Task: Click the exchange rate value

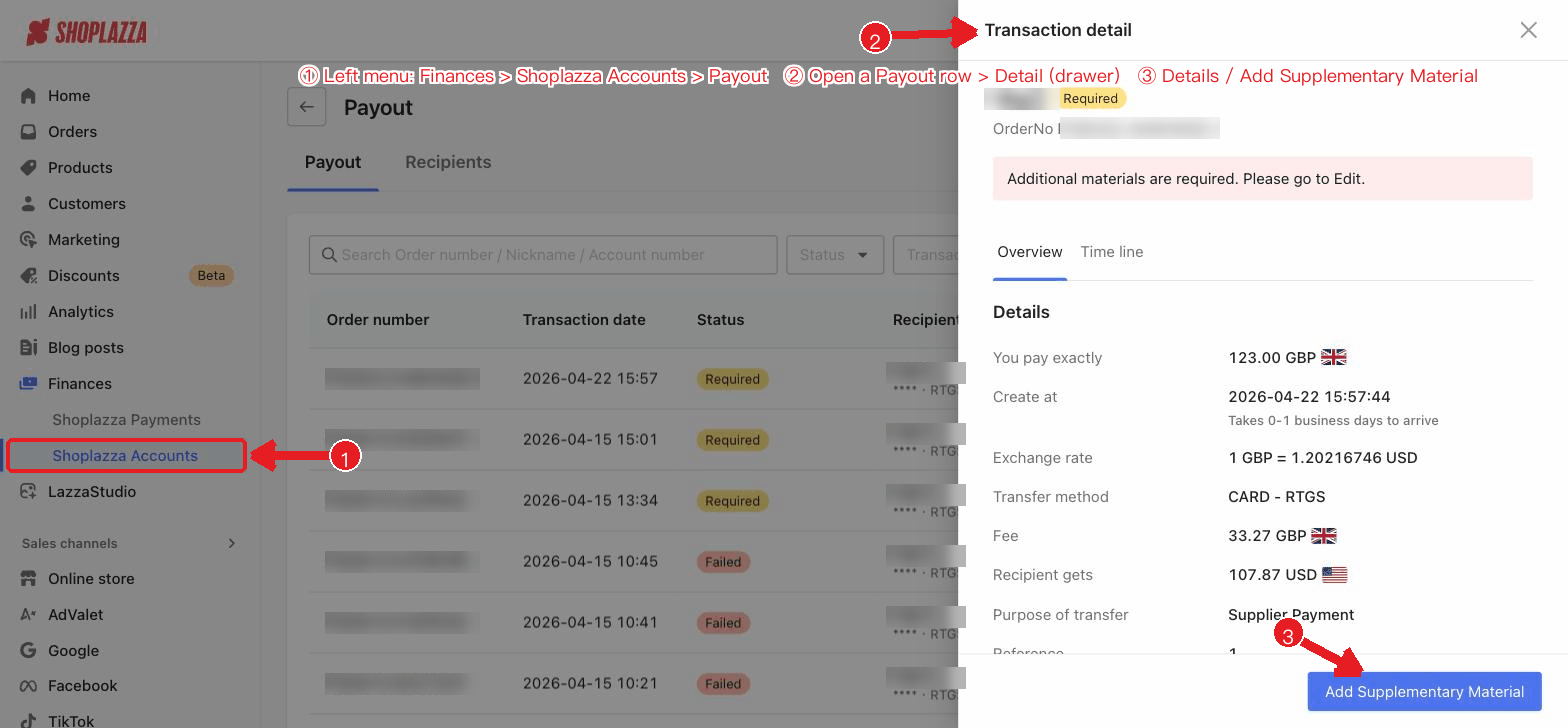Action: [x=1323, y=458]
